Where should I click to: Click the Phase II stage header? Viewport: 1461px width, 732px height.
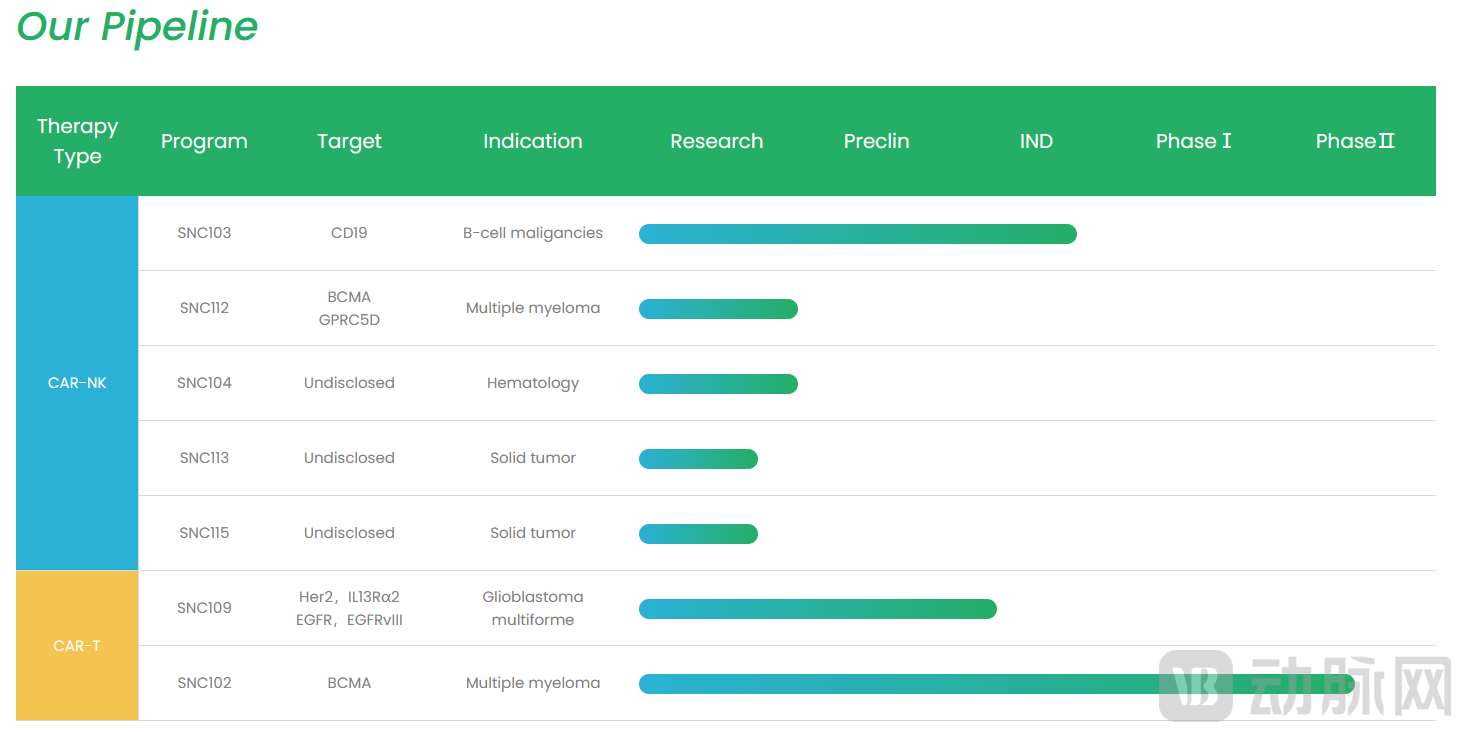click(x=1354, y=141)
